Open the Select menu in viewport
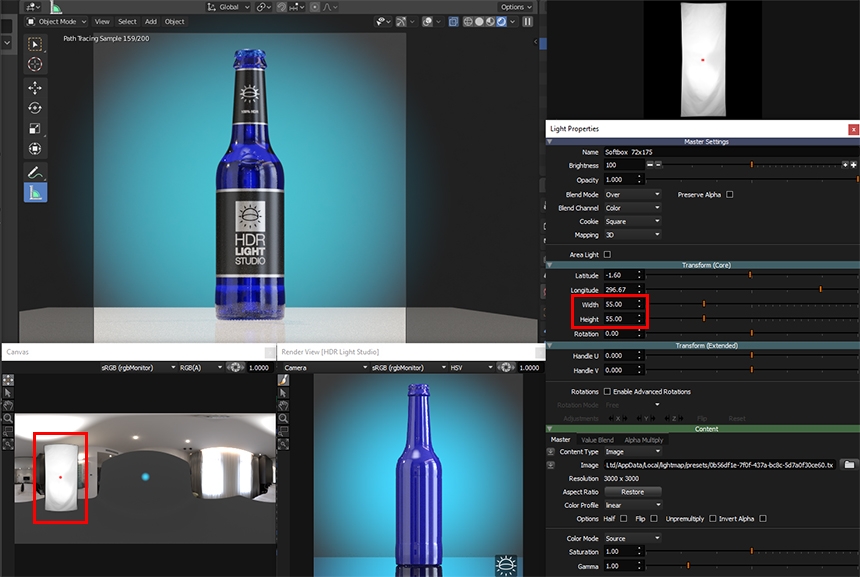 tap(127, 21)
